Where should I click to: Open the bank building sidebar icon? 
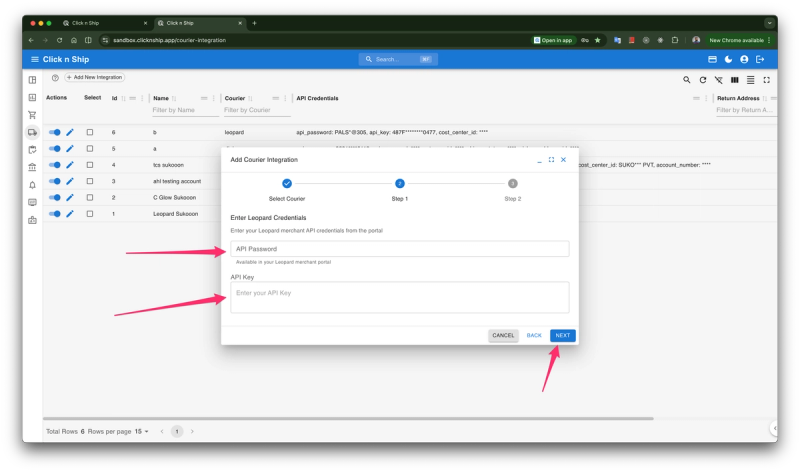pos(33,167)
